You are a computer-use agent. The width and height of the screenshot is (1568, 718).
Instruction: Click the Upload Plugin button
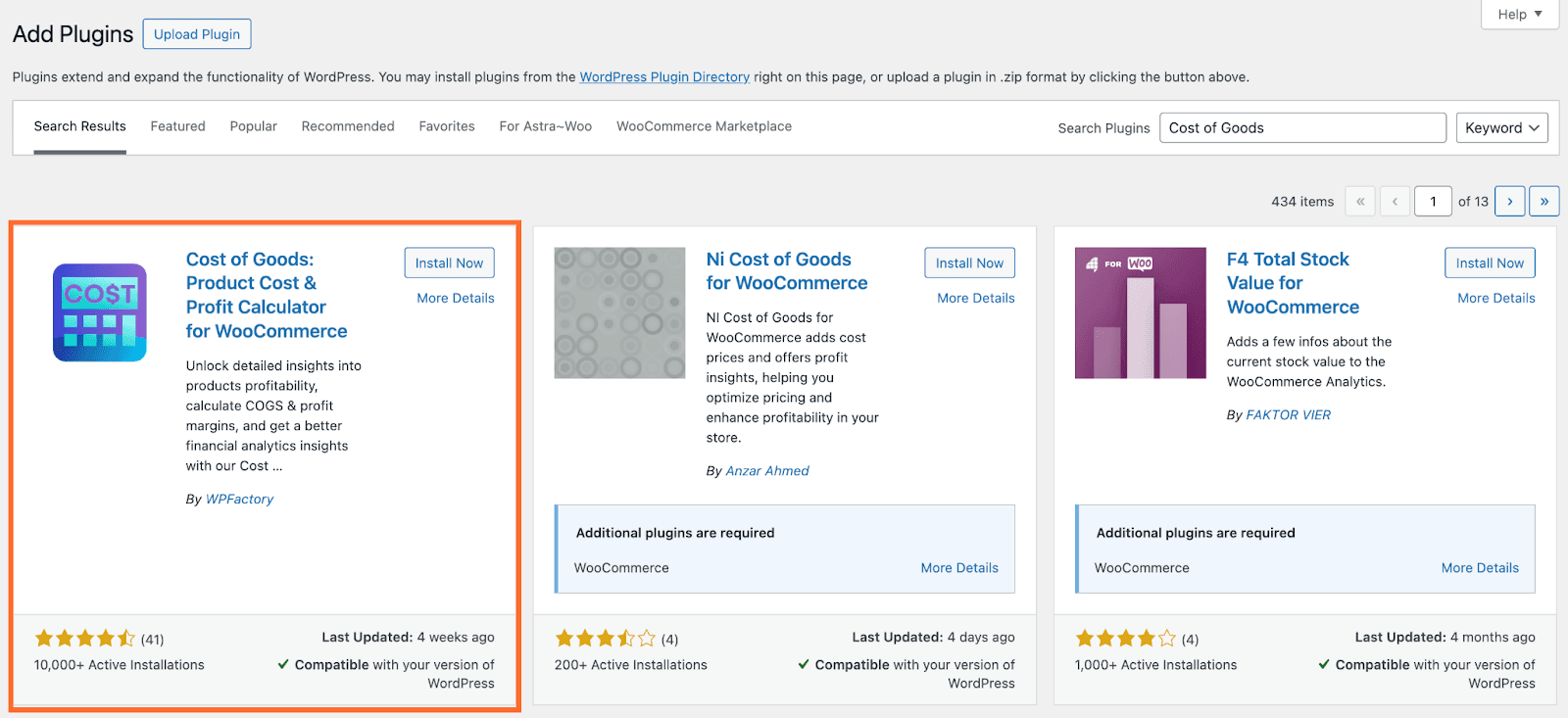pyautogui.click(x=197, y=33)
